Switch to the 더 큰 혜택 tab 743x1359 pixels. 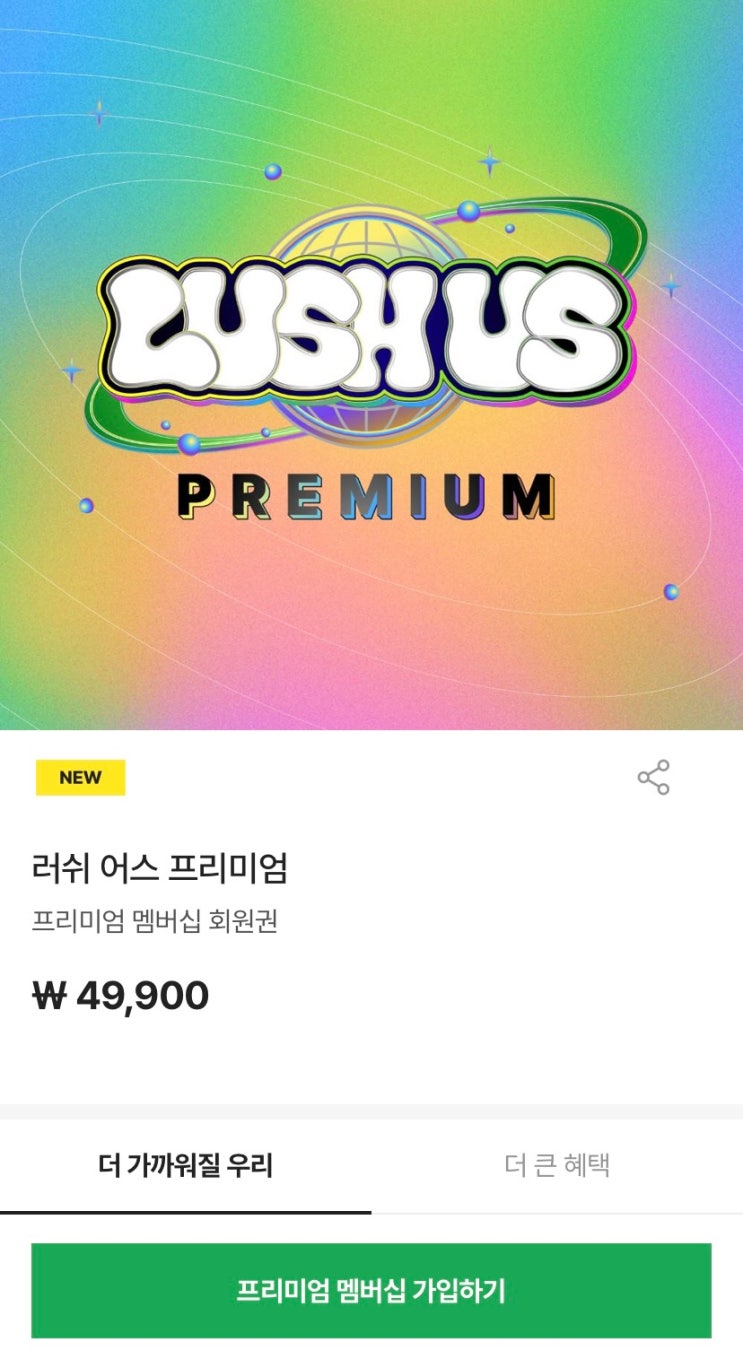pos(557,1165)
